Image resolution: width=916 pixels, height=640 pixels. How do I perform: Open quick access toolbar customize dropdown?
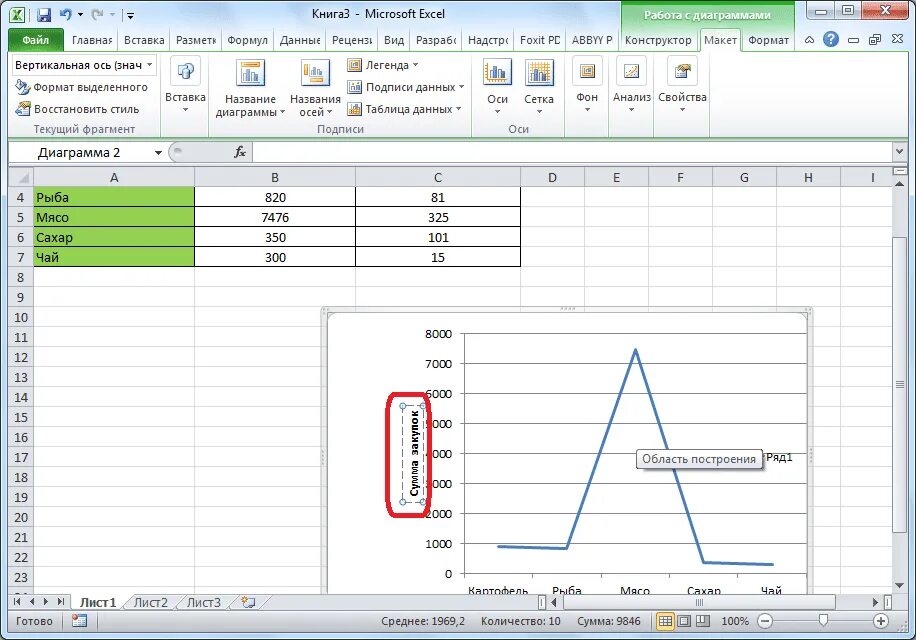coord(130,16)
